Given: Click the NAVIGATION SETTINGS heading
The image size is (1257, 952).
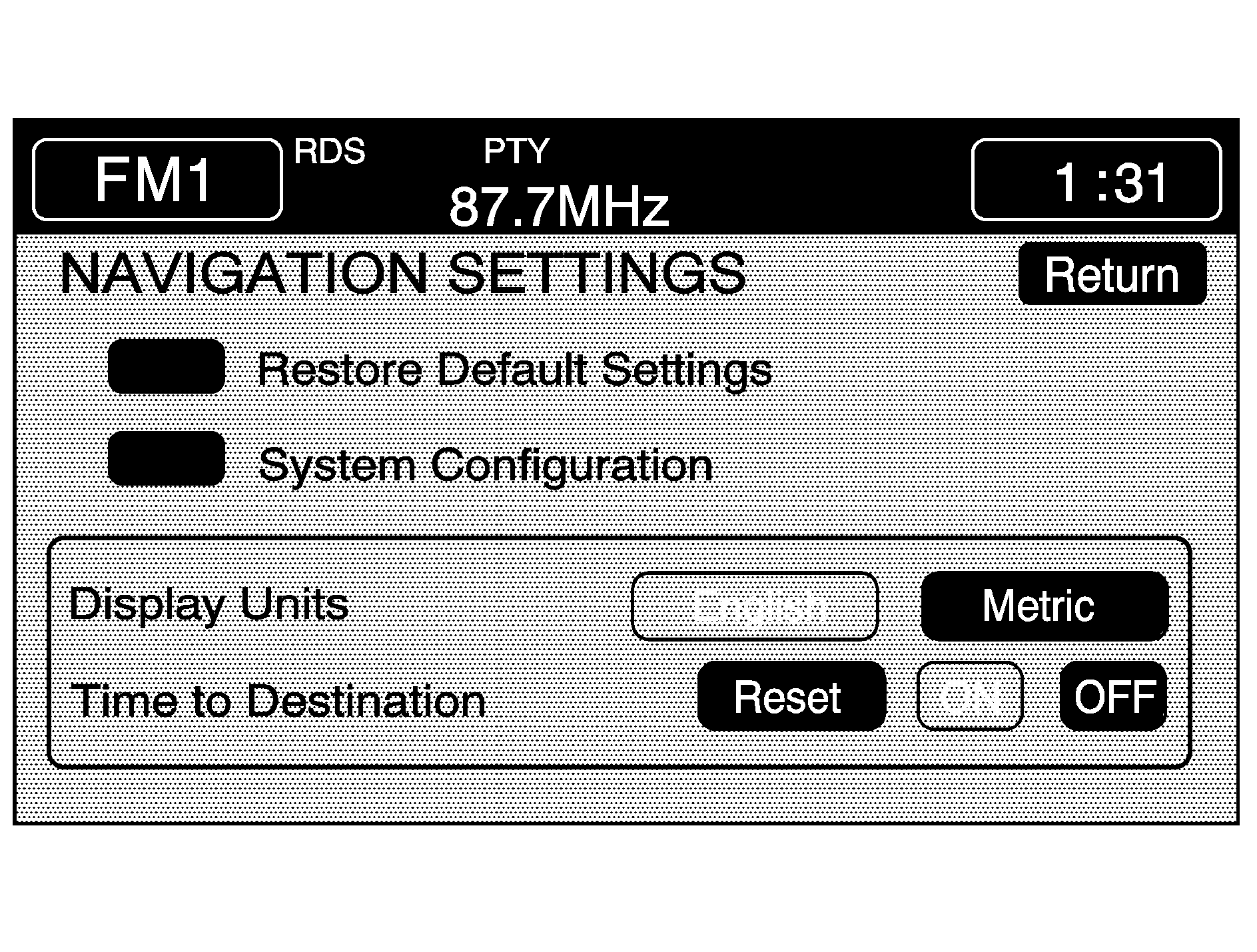Looking at the screenshot, I should (x=403, y=274).
